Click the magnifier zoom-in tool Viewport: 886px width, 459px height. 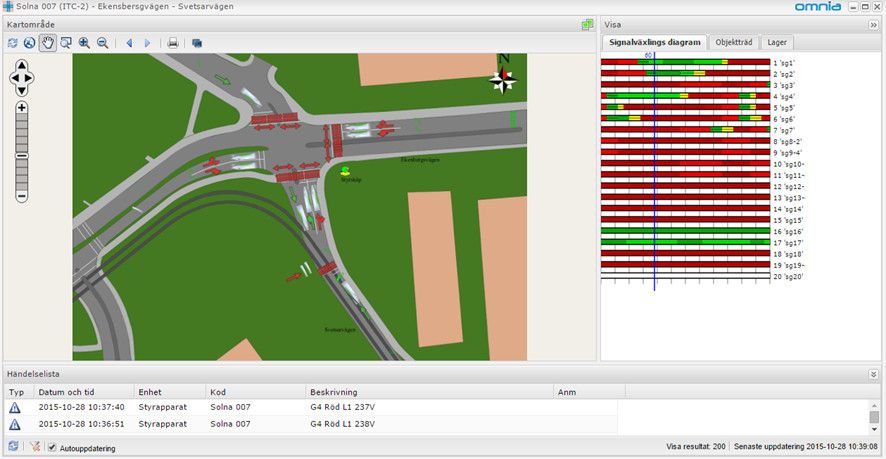coord(84,43)
